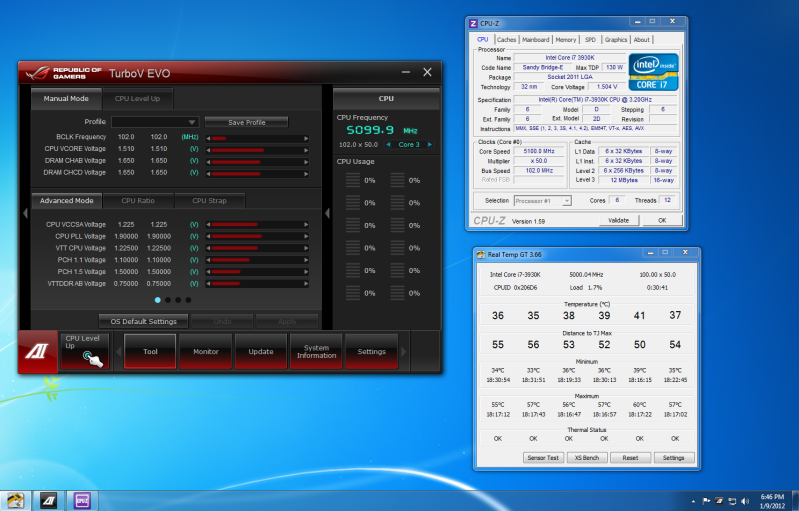Decrease CPU VCORE Voltage with left arrow

208,150
